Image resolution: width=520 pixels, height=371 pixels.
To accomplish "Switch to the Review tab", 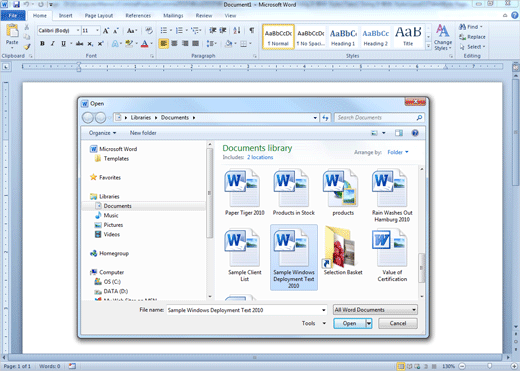I will 204,15.
